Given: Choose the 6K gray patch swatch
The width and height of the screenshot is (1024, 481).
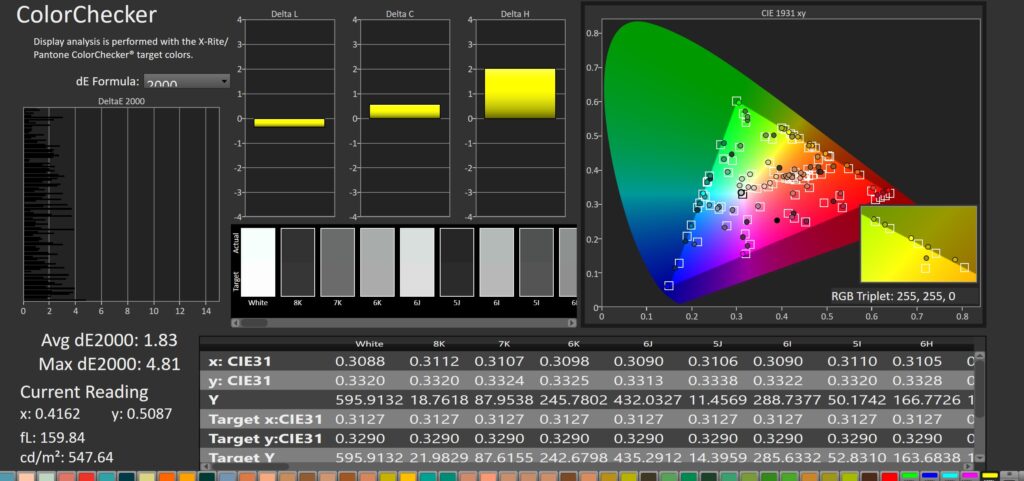Looking at the screenshot, I should point(377,262).
